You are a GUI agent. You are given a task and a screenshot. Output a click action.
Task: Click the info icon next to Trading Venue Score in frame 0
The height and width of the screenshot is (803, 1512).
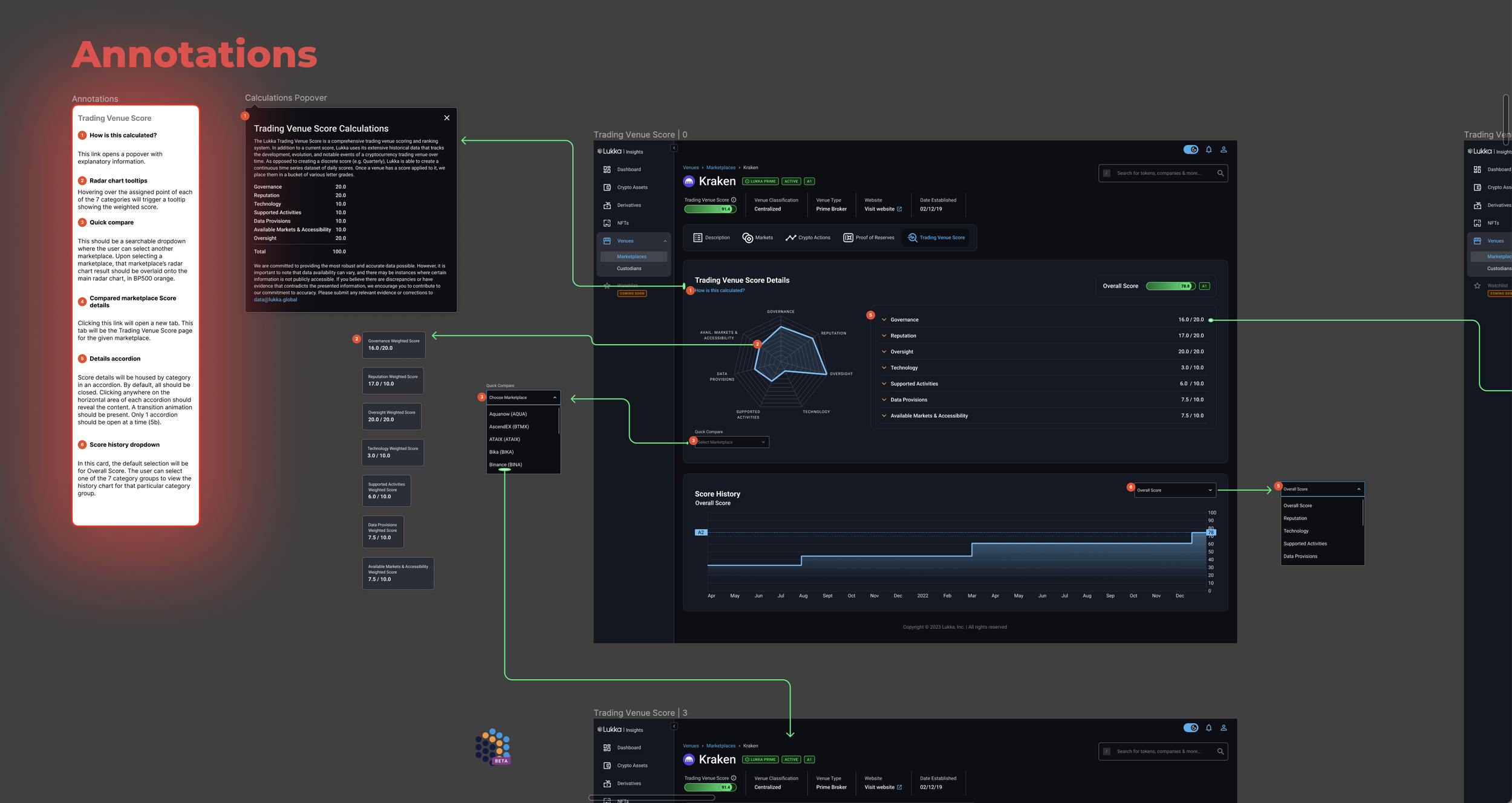734,200
